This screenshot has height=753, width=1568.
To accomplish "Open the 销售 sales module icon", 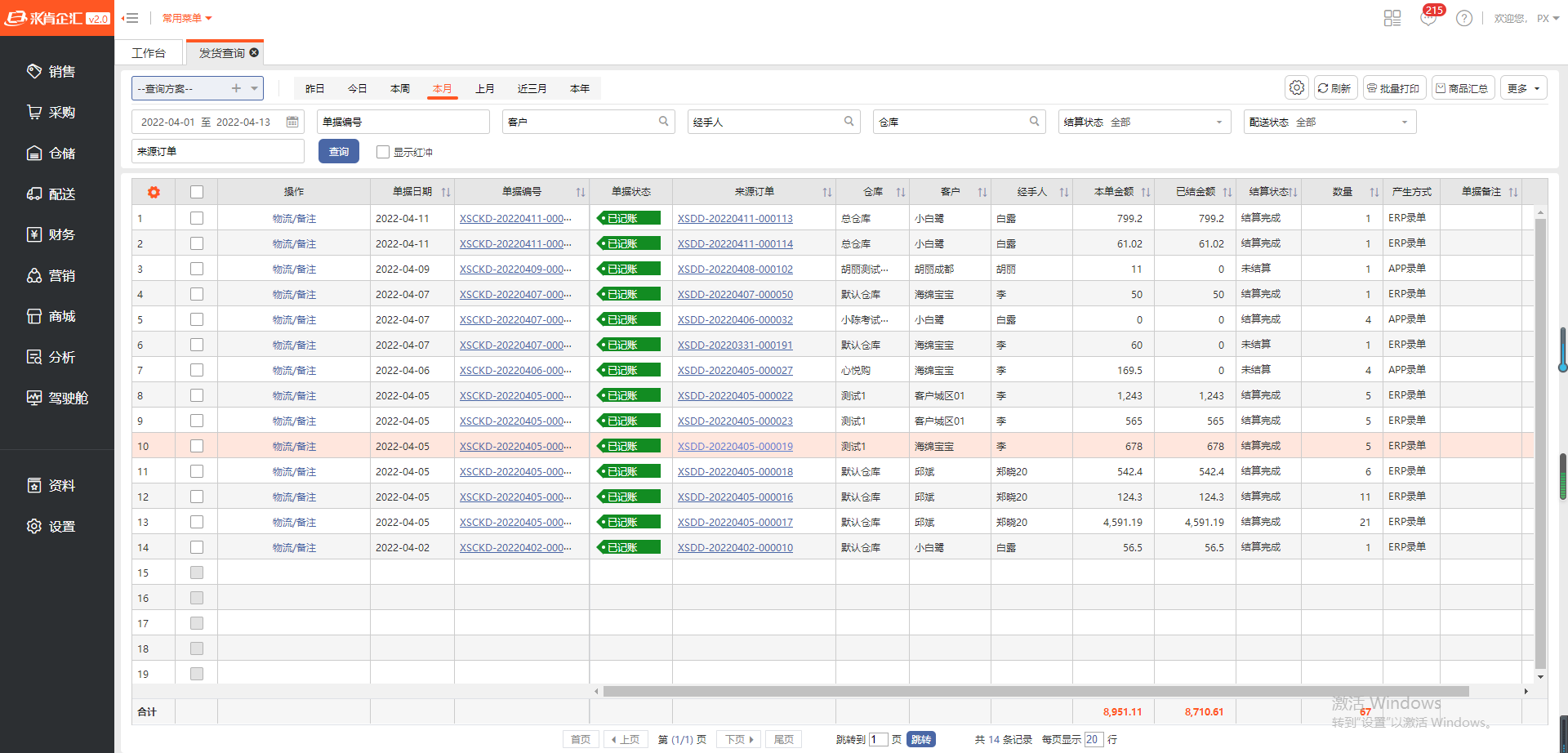I will click(34, 72).
